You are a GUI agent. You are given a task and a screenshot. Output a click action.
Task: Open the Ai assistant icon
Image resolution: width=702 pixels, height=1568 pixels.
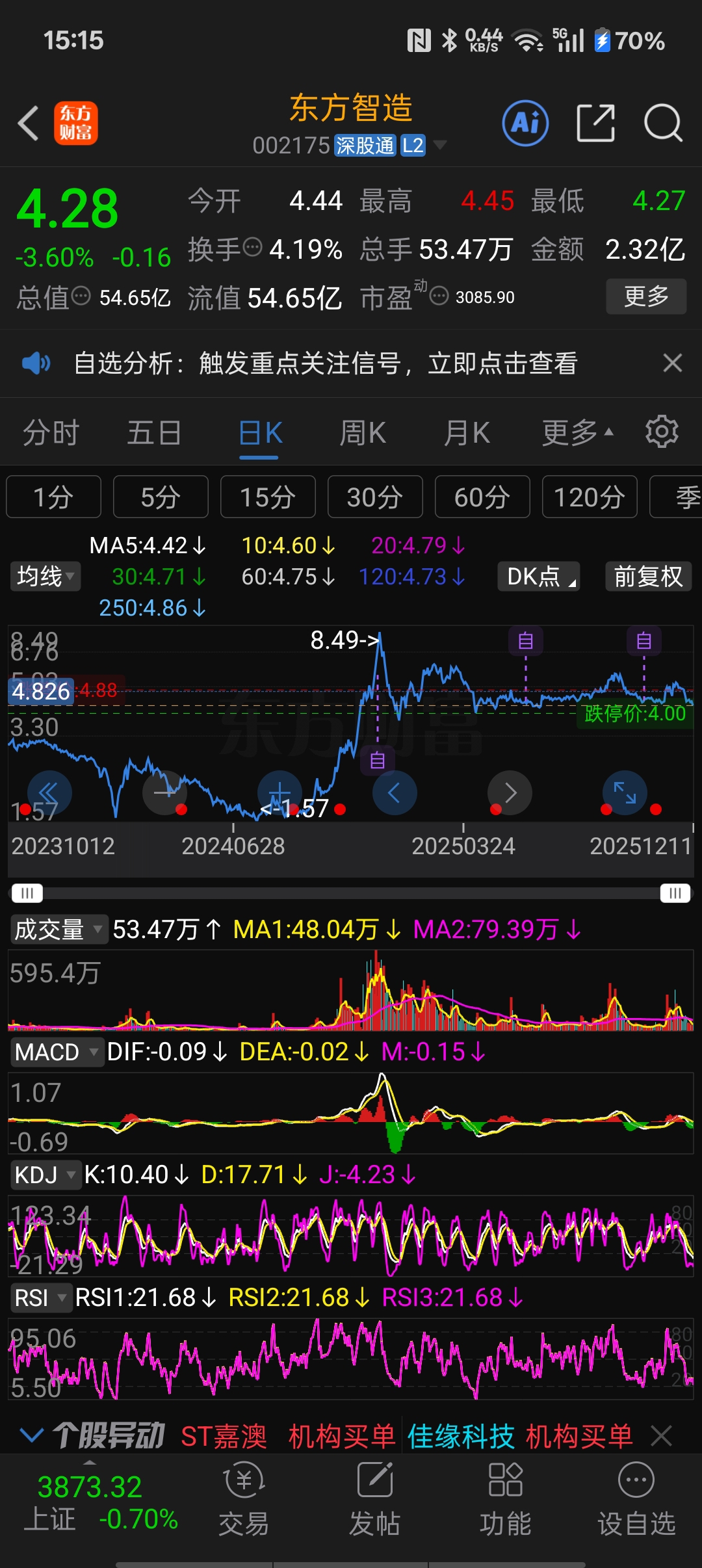525,123
